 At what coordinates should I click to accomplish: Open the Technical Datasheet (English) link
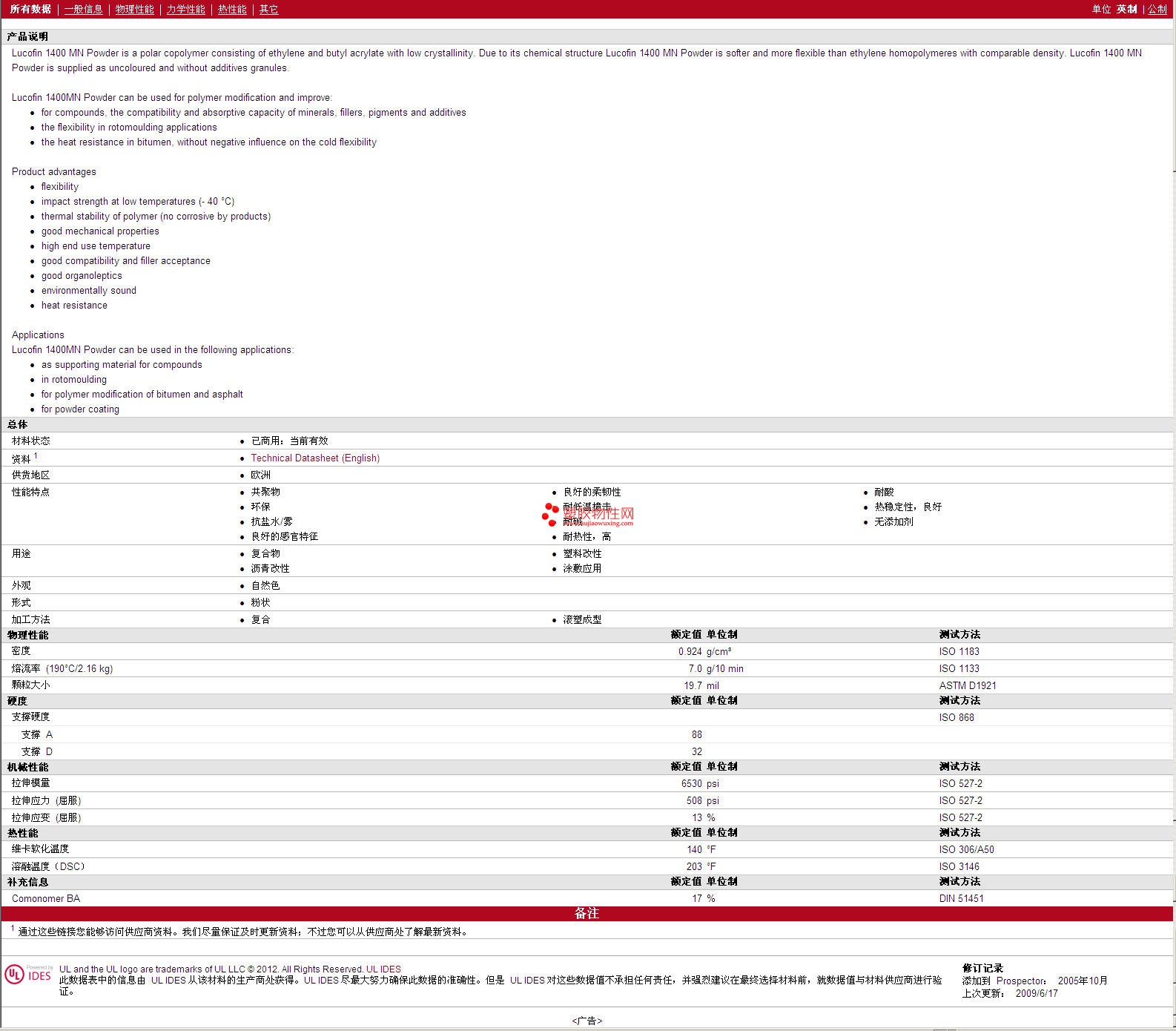315,458
